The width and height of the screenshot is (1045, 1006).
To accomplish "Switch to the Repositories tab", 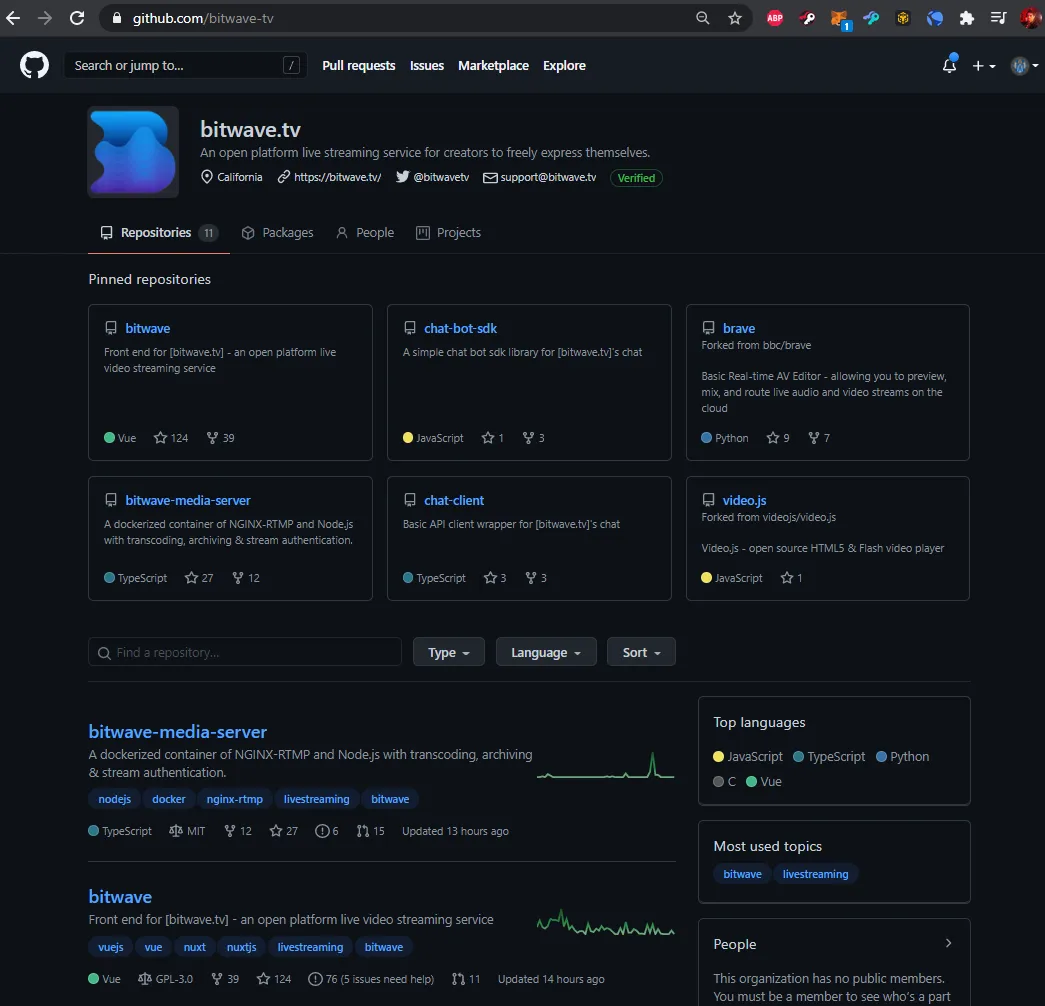I will click(159, 233).
